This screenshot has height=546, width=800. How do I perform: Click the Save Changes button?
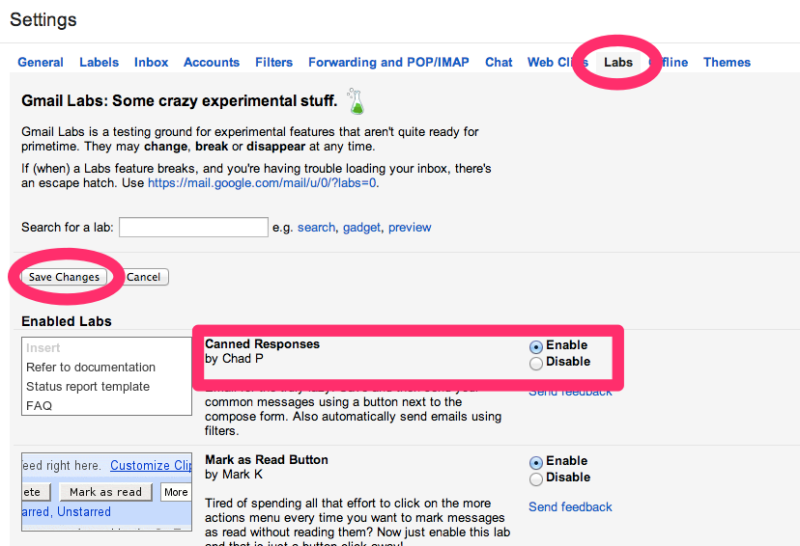point(64,277)
